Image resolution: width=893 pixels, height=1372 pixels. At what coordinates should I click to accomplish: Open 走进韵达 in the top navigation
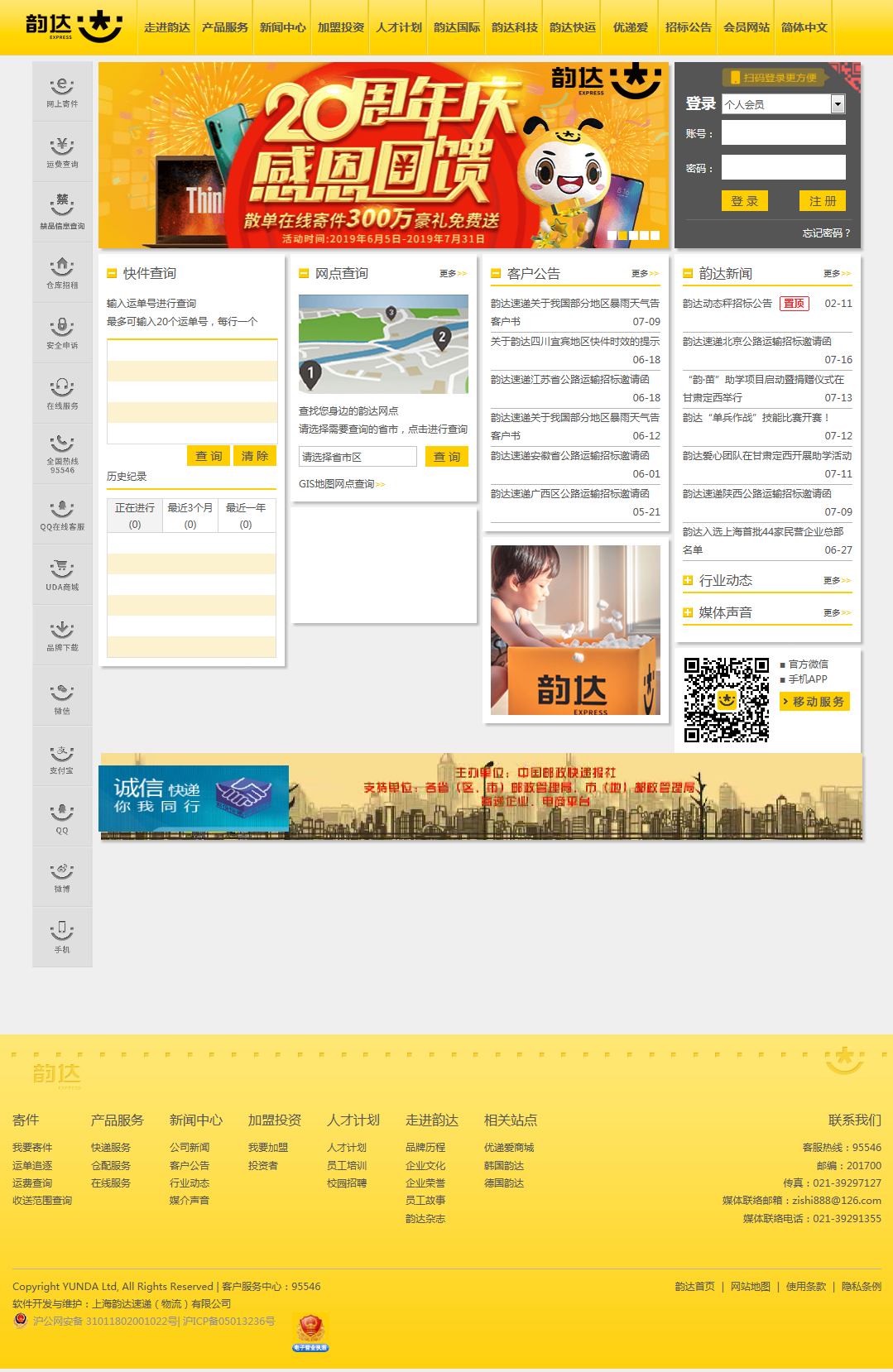pyautogui.click(x=167, y=27)
